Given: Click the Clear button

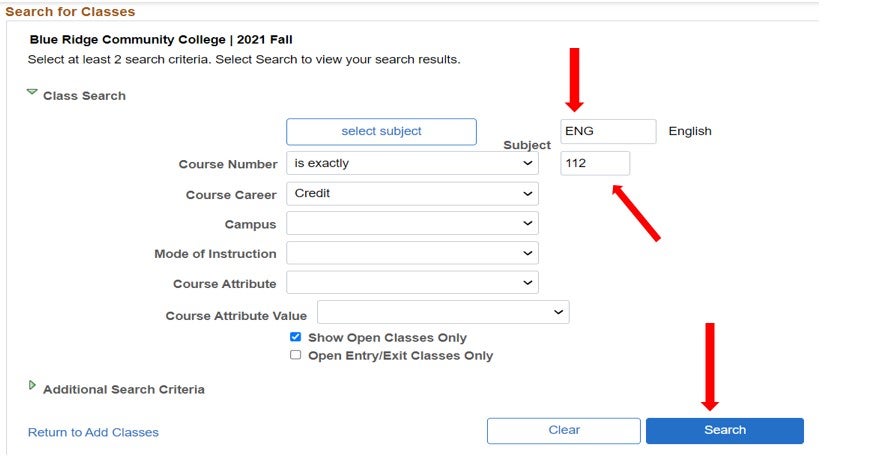Looking at the screenshot, I should point(564,430).
